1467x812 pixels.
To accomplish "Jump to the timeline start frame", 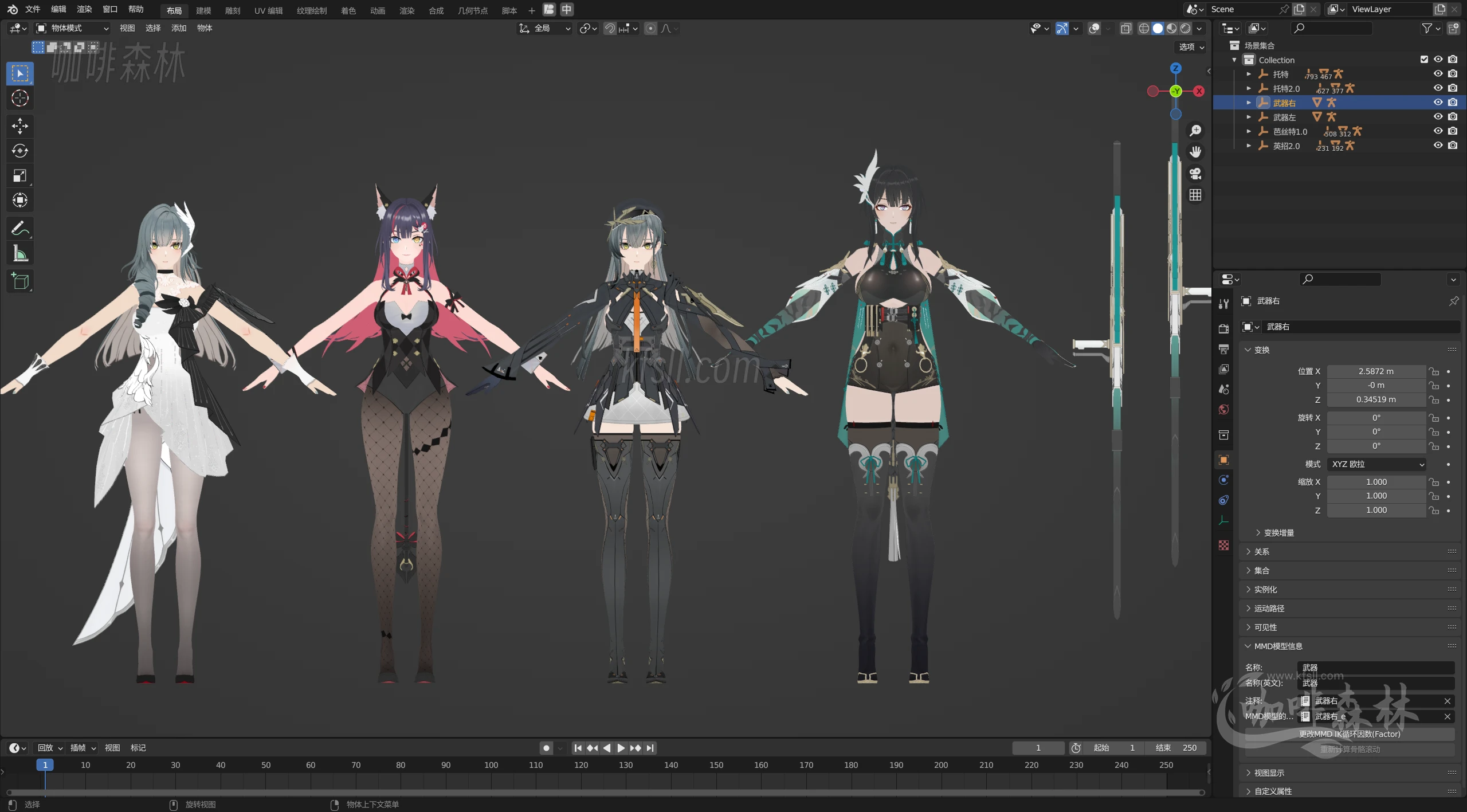I will (578, 748).
